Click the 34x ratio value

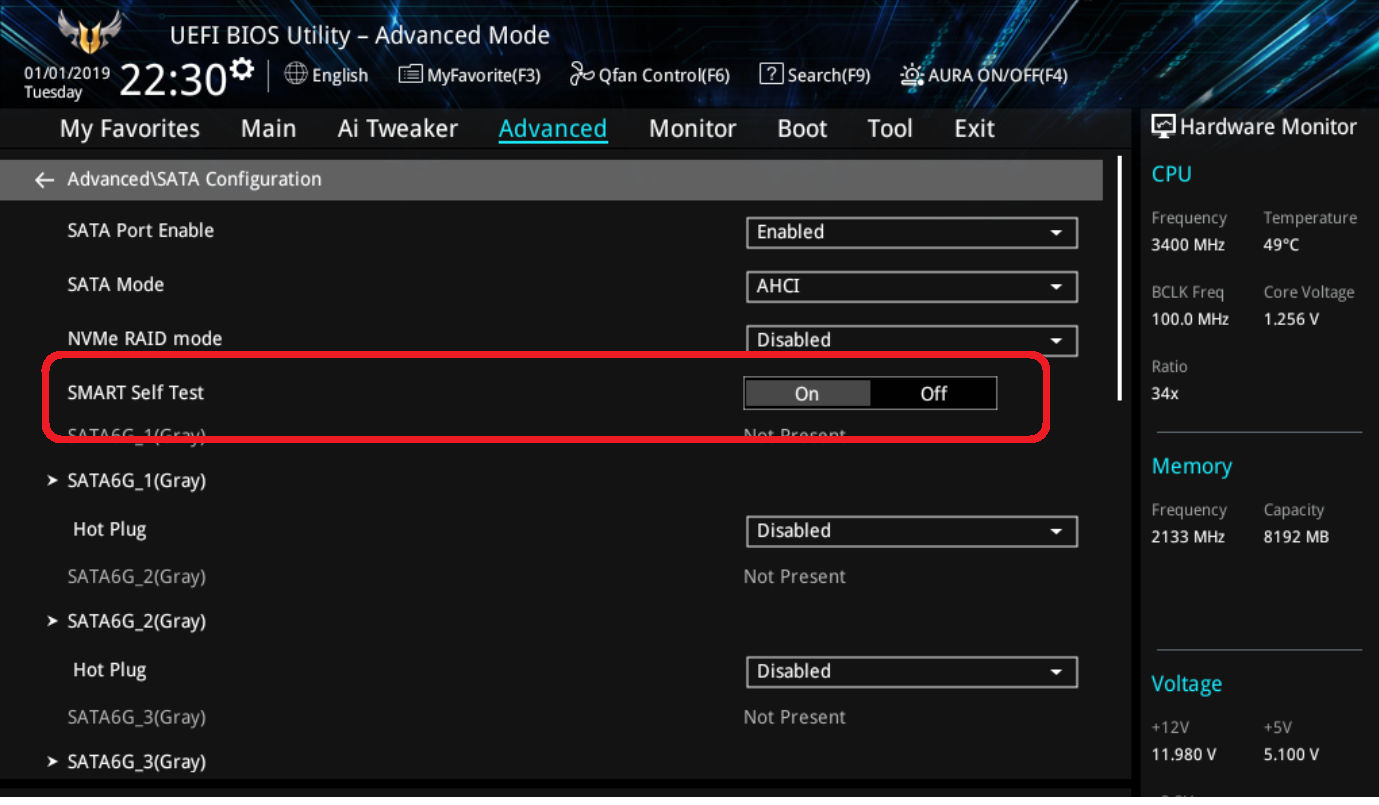click(1165, 394)
